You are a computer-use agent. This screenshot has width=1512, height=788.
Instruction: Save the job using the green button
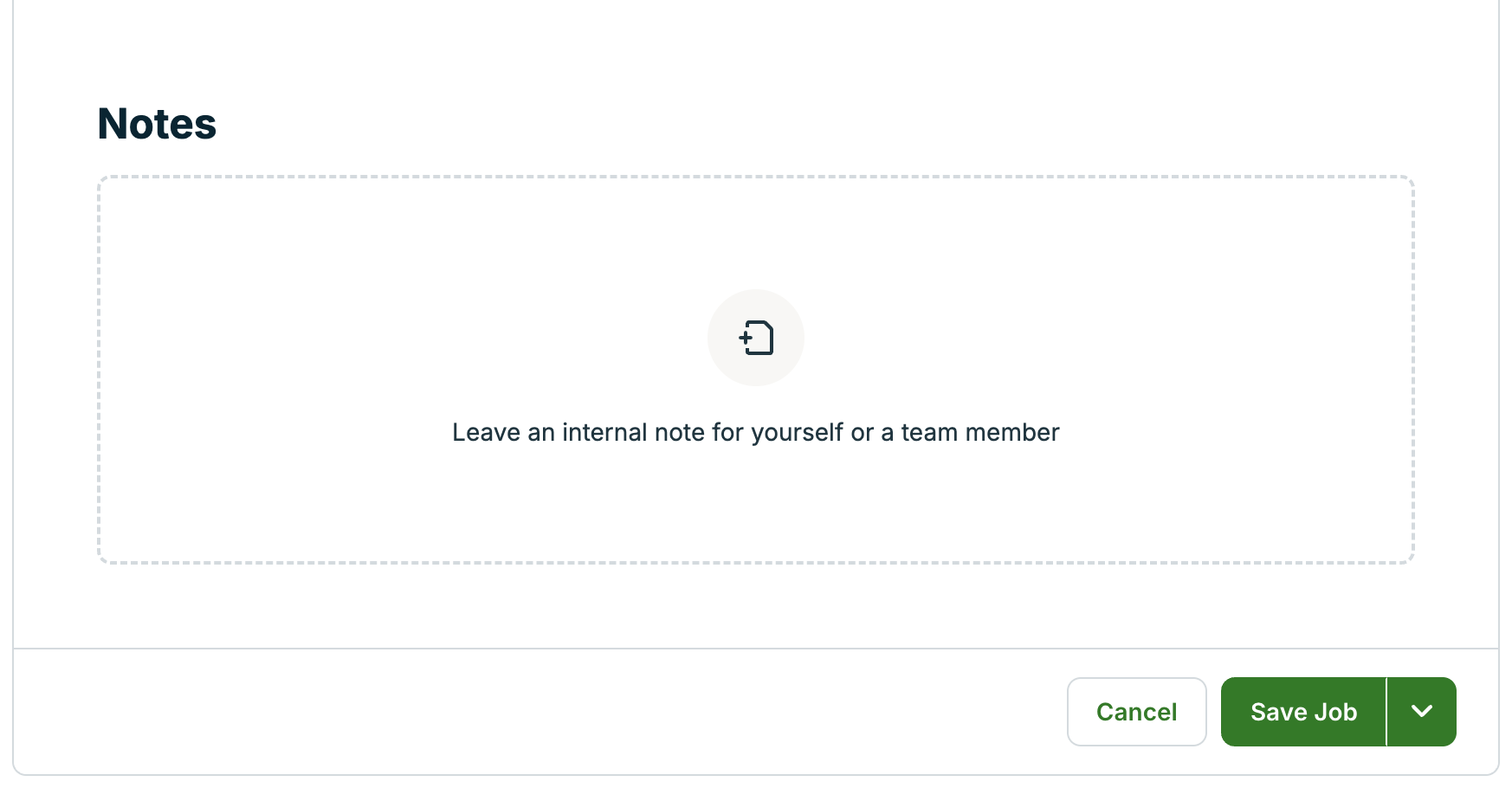[1302, 712]
